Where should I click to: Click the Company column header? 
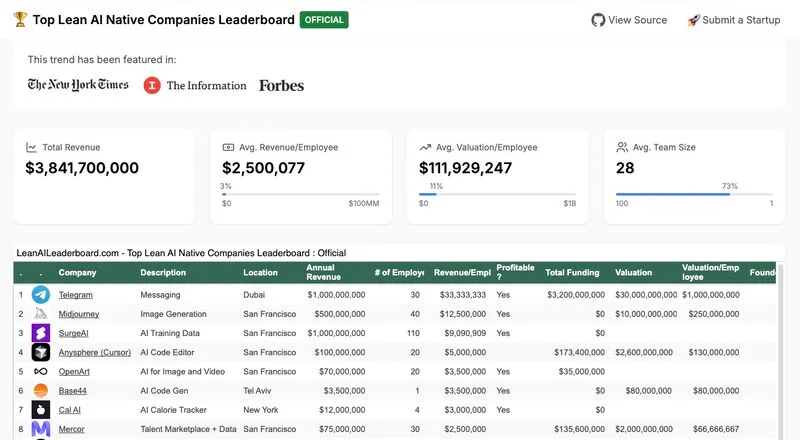pos(77,273)
